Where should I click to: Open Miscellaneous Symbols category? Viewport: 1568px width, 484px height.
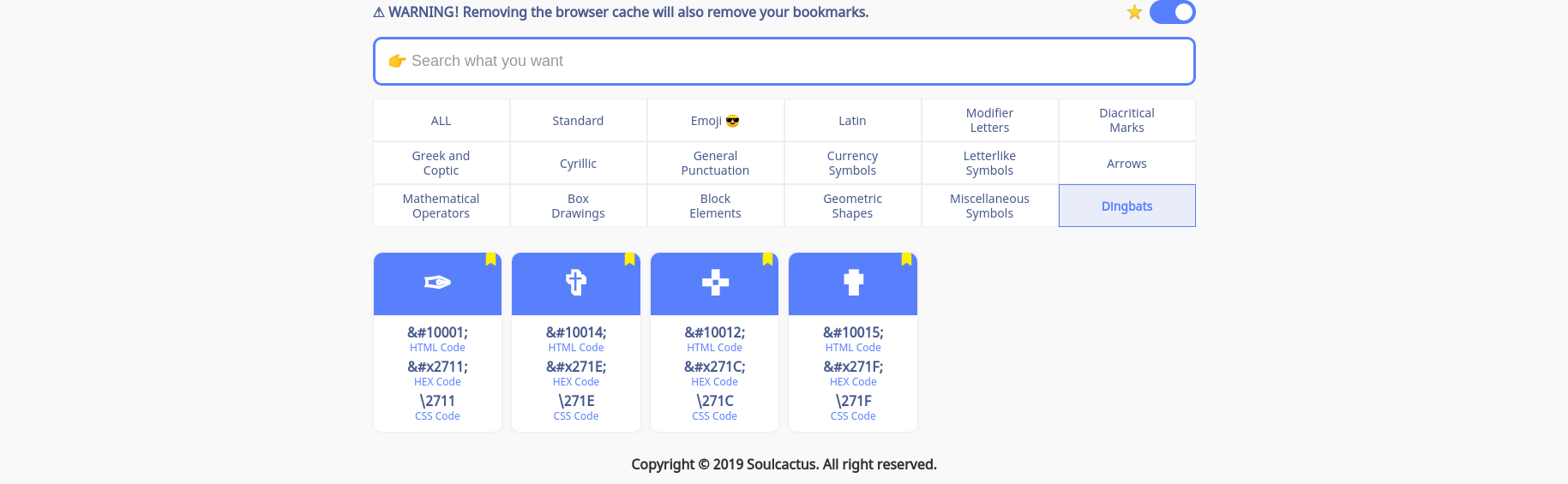990,206
